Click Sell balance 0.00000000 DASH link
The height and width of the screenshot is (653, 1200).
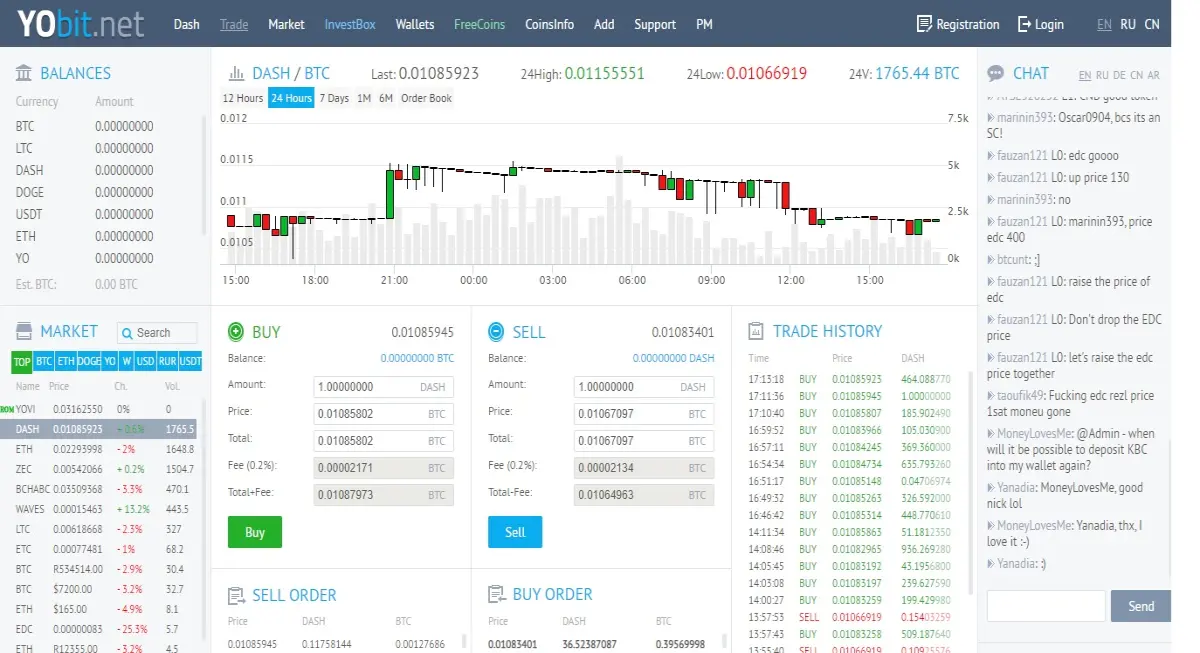tap(674, 358)
